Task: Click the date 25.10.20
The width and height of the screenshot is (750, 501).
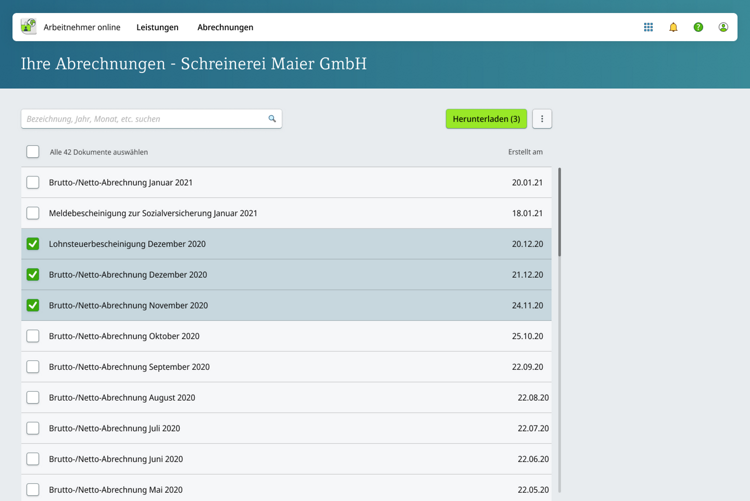Action: [x=527, y=336]
